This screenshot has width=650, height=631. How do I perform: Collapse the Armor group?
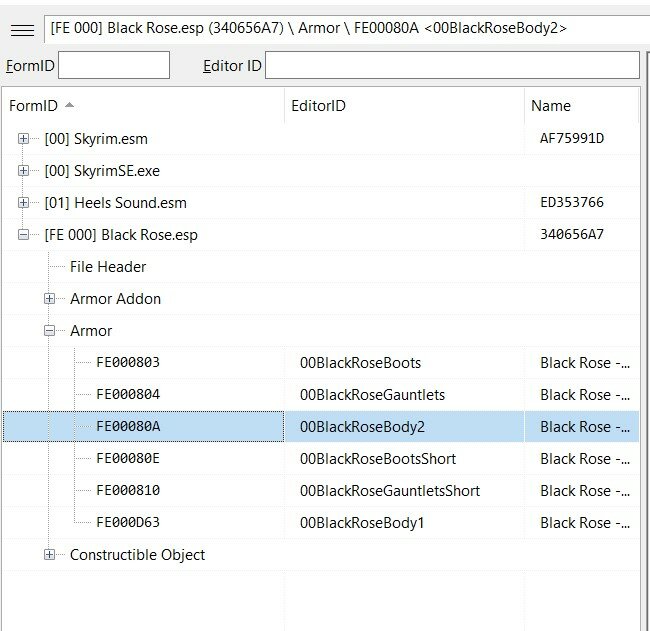[x=49, y=331]
